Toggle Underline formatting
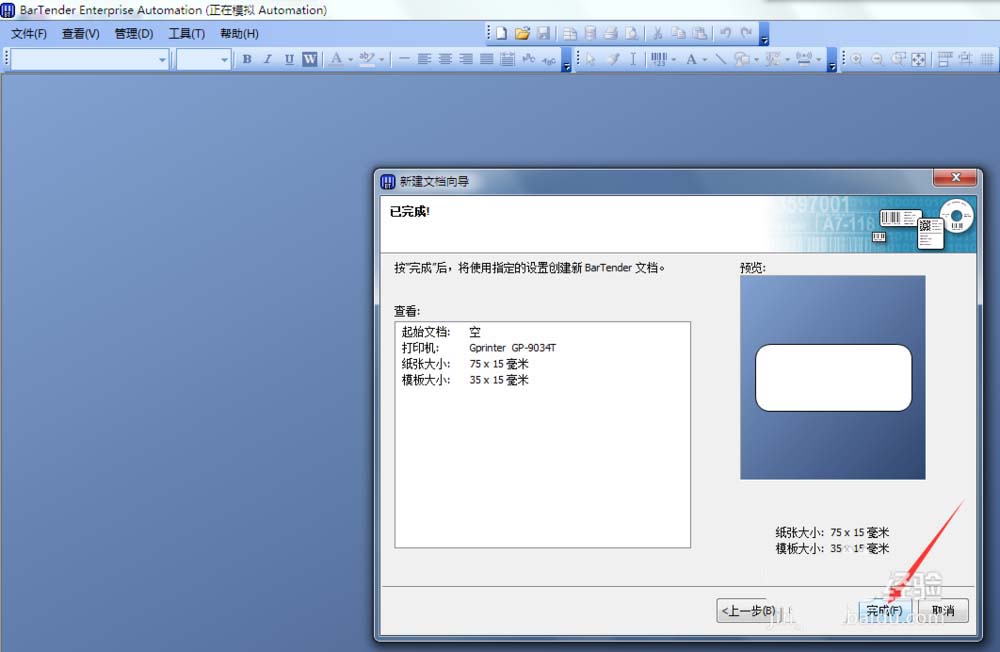 (289, 59)
